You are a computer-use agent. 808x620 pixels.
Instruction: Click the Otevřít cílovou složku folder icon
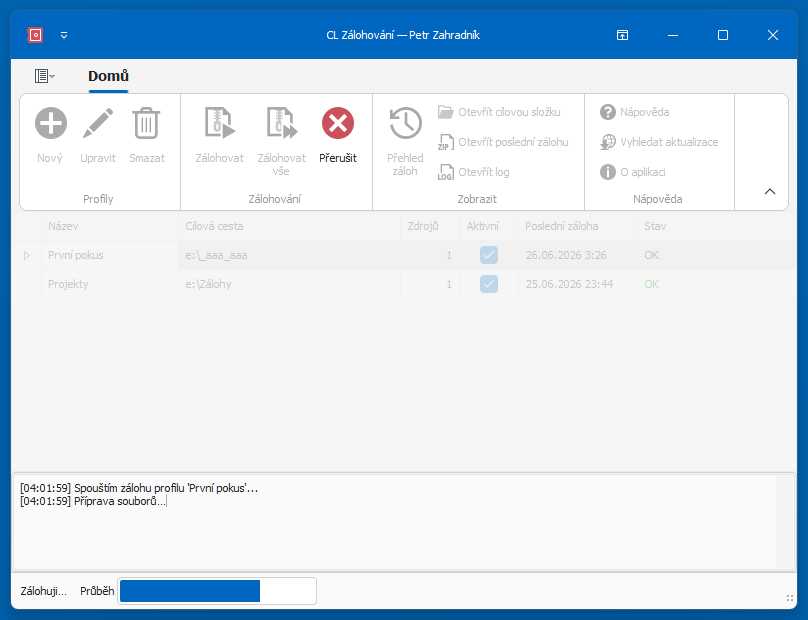(445, 112)
